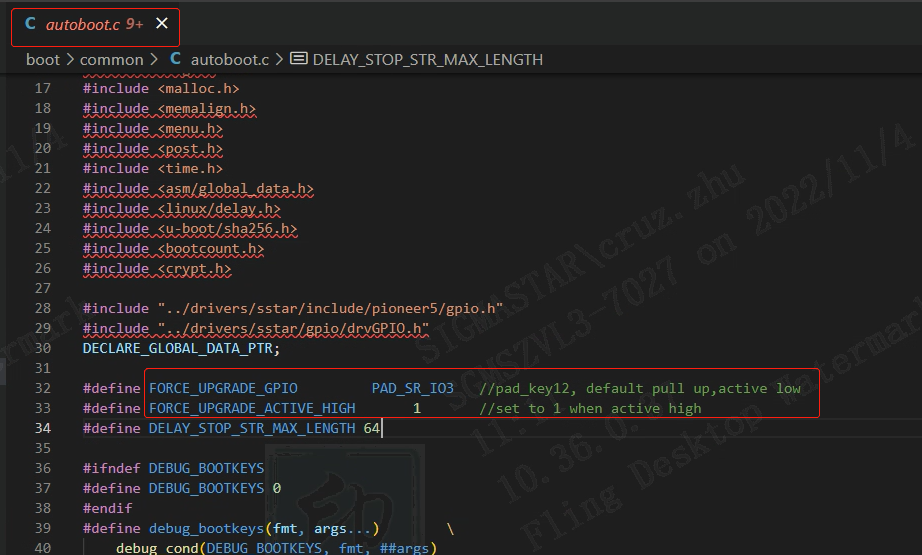Screen dimensions: 922x555
Task: Click the PAD_SR_IO3 value on line 32
Action: pos(412,388)
